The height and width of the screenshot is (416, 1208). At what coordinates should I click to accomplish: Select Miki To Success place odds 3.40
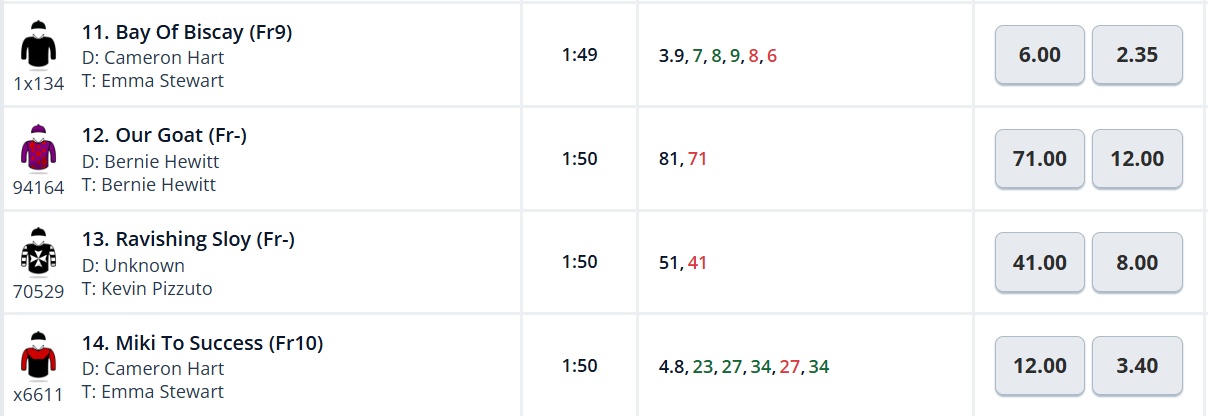(x=1137, y=367)
